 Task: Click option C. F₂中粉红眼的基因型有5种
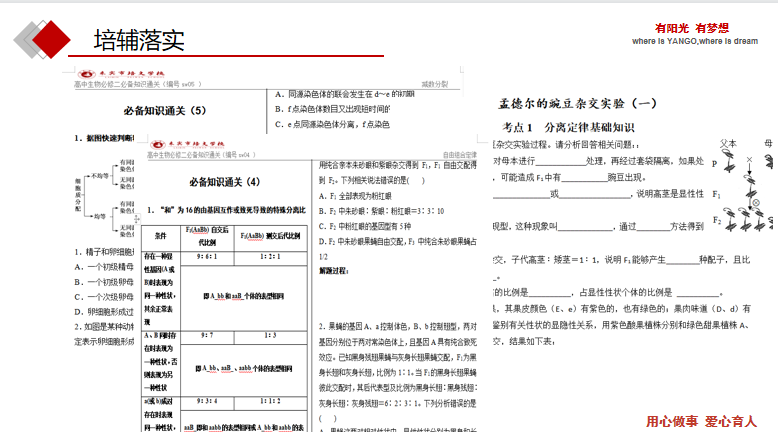365,226
